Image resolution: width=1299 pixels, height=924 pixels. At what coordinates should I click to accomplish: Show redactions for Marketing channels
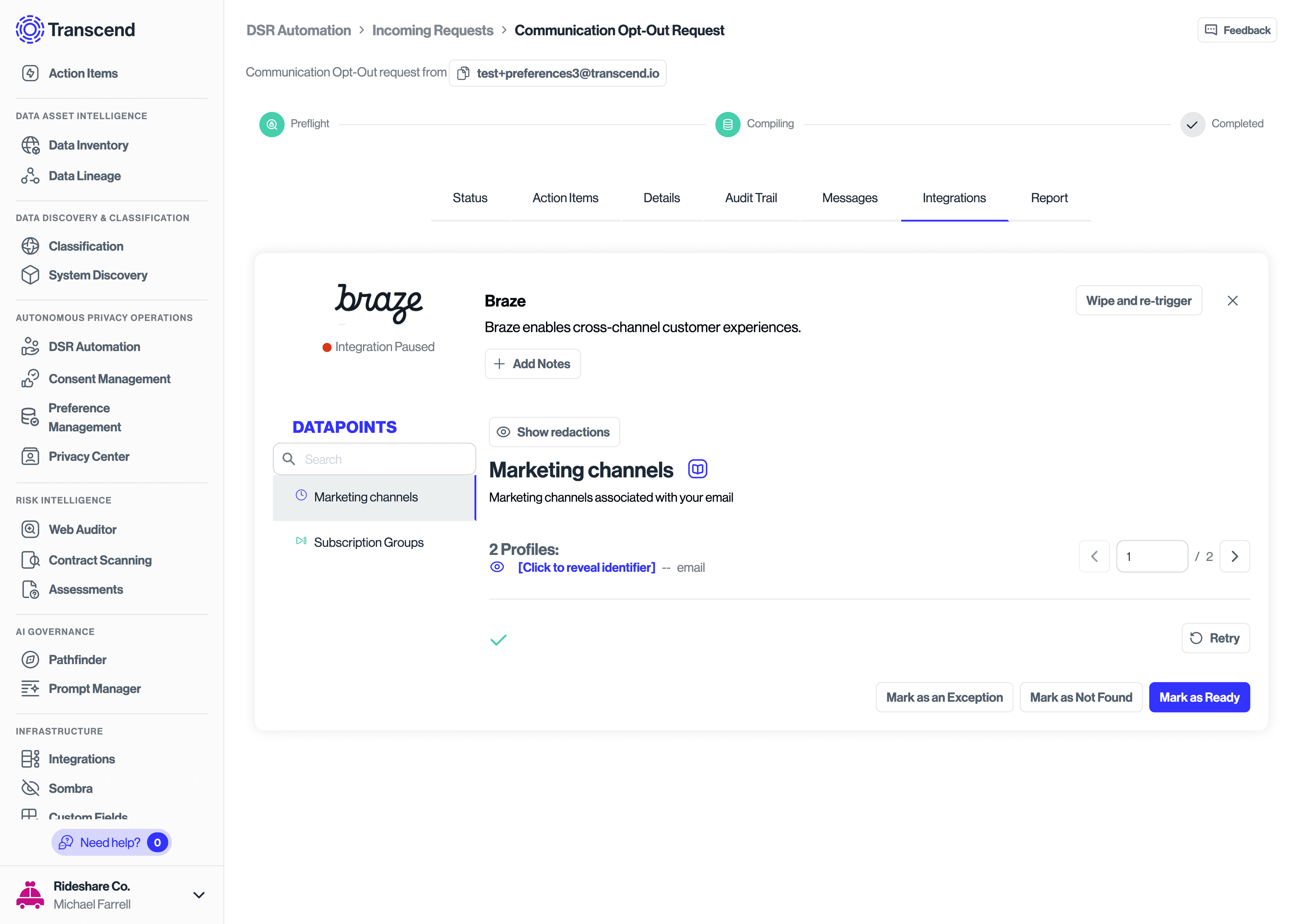coord(554,432)
